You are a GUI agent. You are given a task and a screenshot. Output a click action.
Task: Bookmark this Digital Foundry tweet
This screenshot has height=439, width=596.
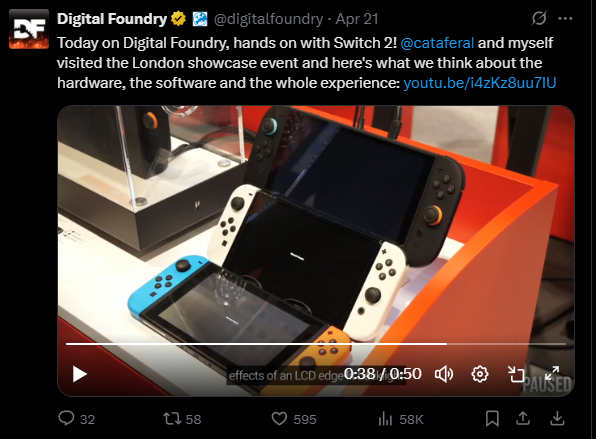[x=492, y=418]
